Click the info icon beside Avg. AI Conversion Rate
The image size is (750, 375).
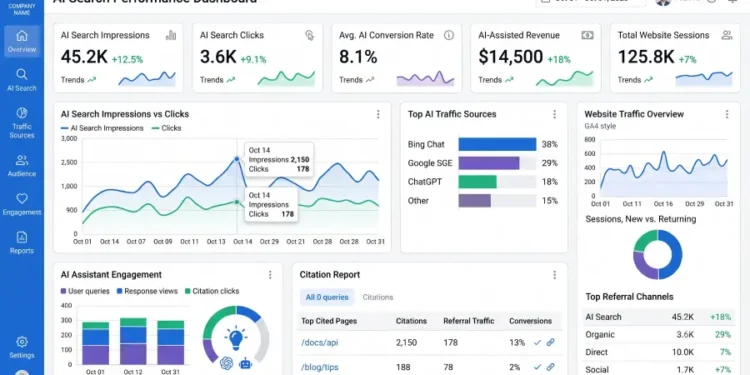[x=449, y=35]
